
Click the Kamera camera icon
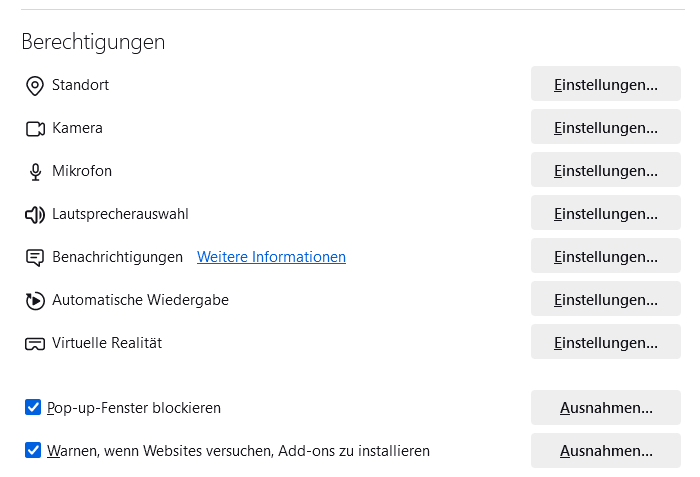coord(35,129)
